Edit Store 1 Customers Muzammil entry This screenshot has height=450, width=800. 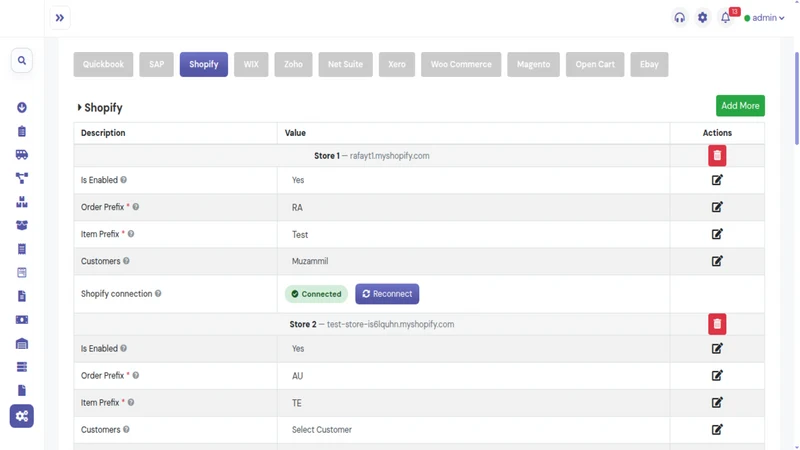[717, 261]
